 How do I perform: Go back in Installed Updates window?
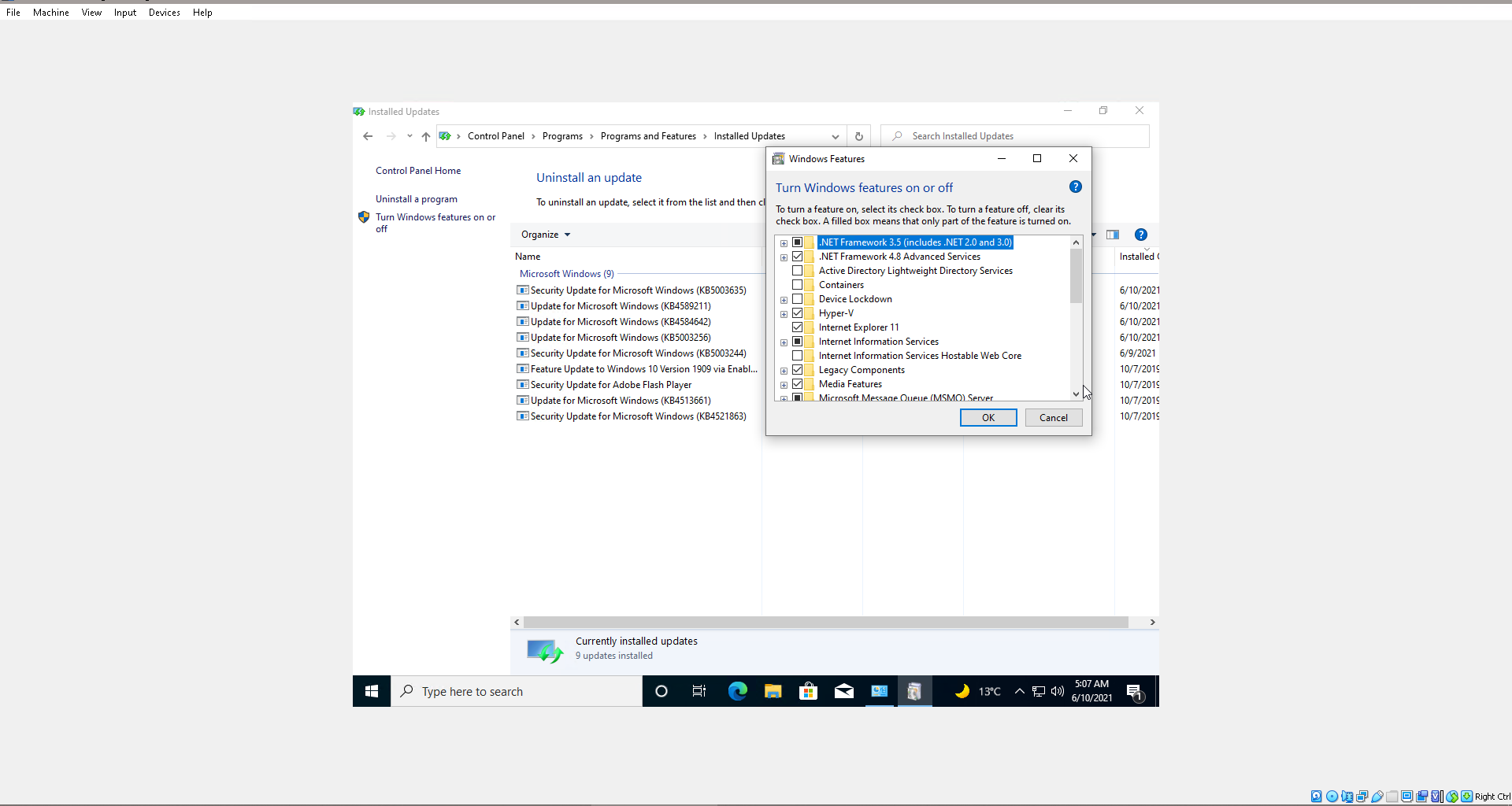click(368, 136)
